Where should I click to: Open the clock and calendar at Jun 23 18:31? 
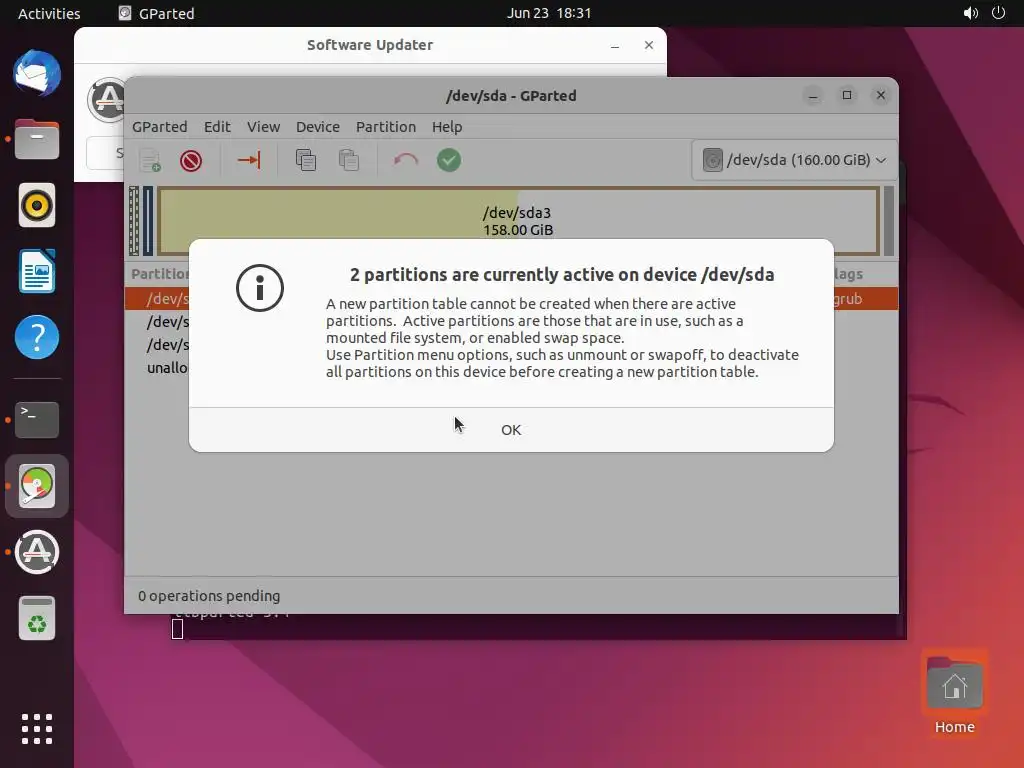(x=549, y=13)
